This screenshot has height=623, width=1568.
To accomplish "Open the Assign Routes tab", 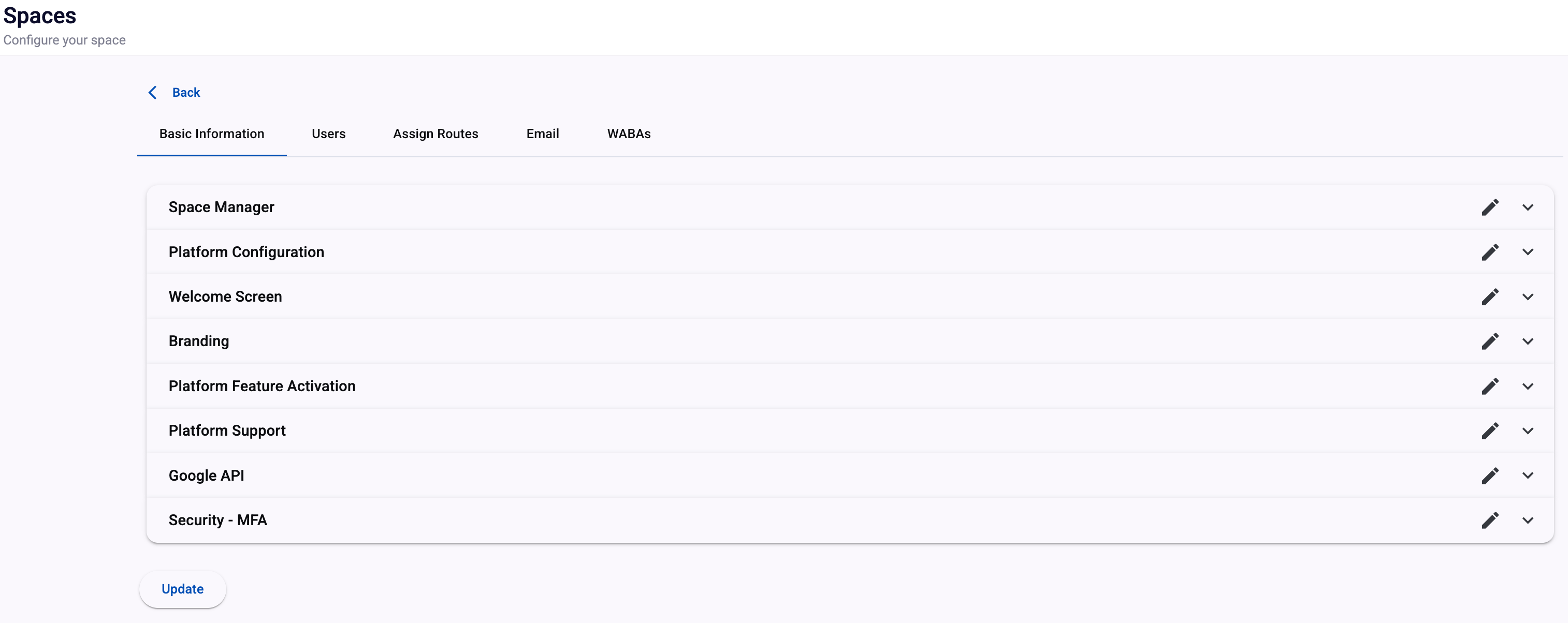I will [435, 134].
